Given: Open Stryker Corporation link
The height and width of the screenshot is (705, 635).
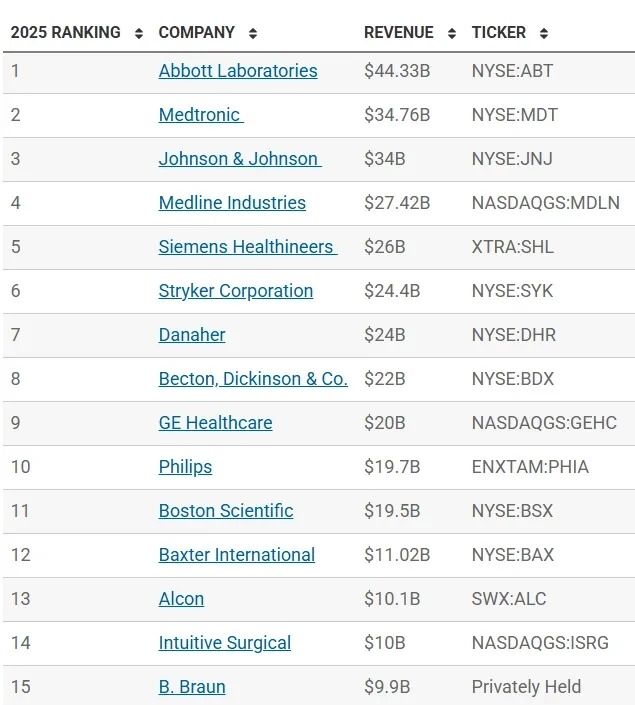Looking at the screenshot, I should click(236, 291).
